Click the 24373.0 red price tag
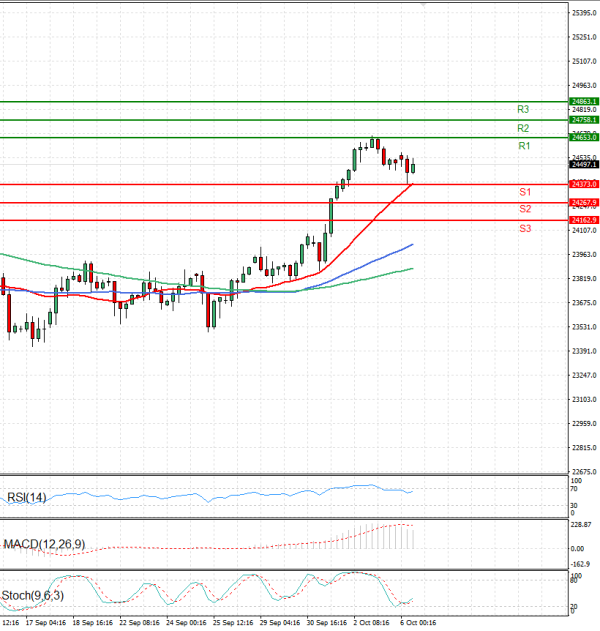 pyautogui.click(x=584, y=184)
